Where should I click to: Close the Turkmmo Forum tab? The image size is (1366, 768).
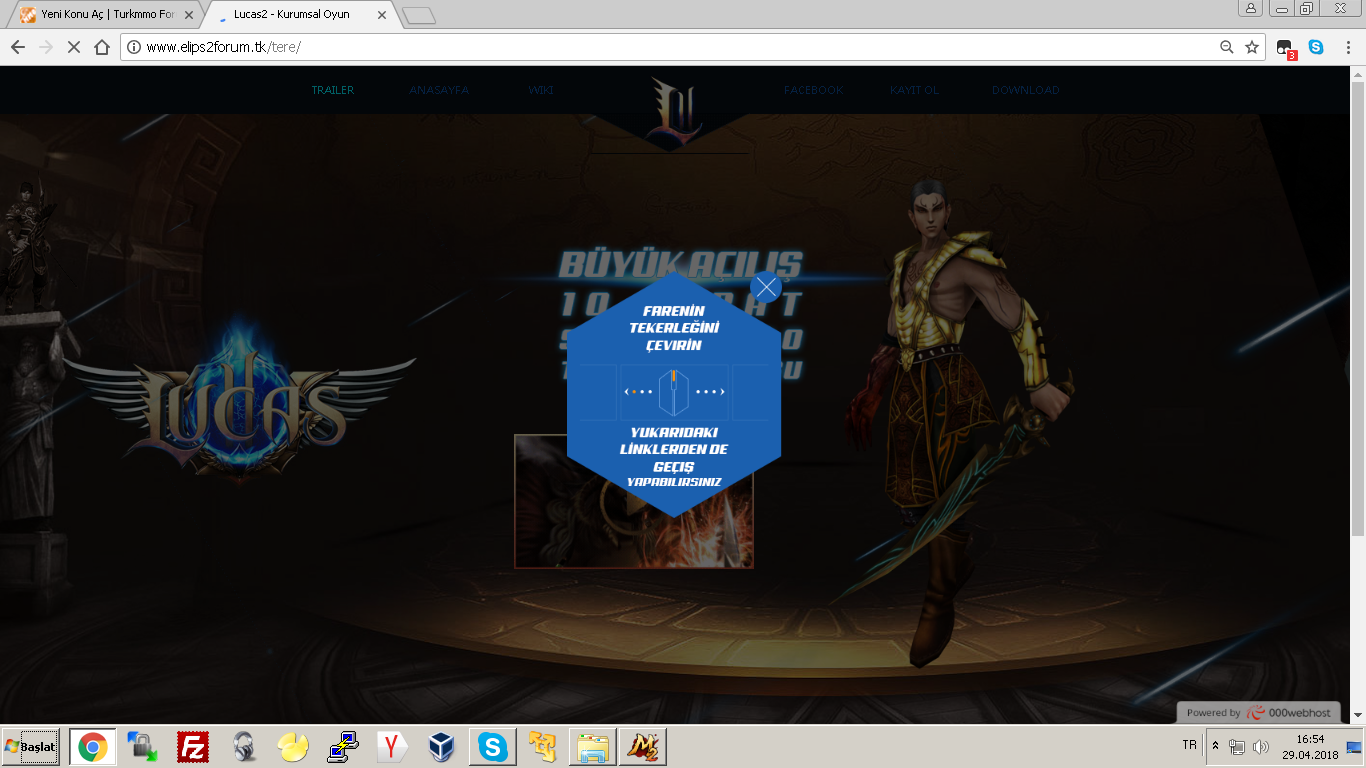(189, 15)
